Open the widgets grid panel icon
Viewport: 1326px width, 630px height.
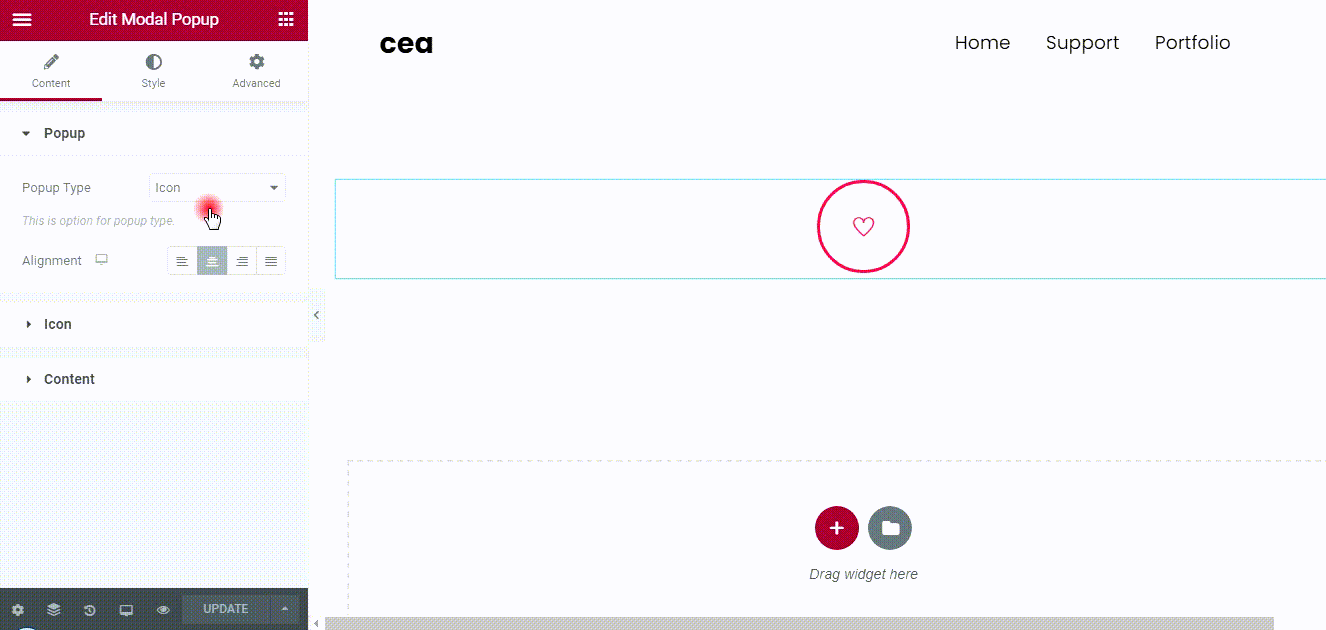(x=286, y=19)
